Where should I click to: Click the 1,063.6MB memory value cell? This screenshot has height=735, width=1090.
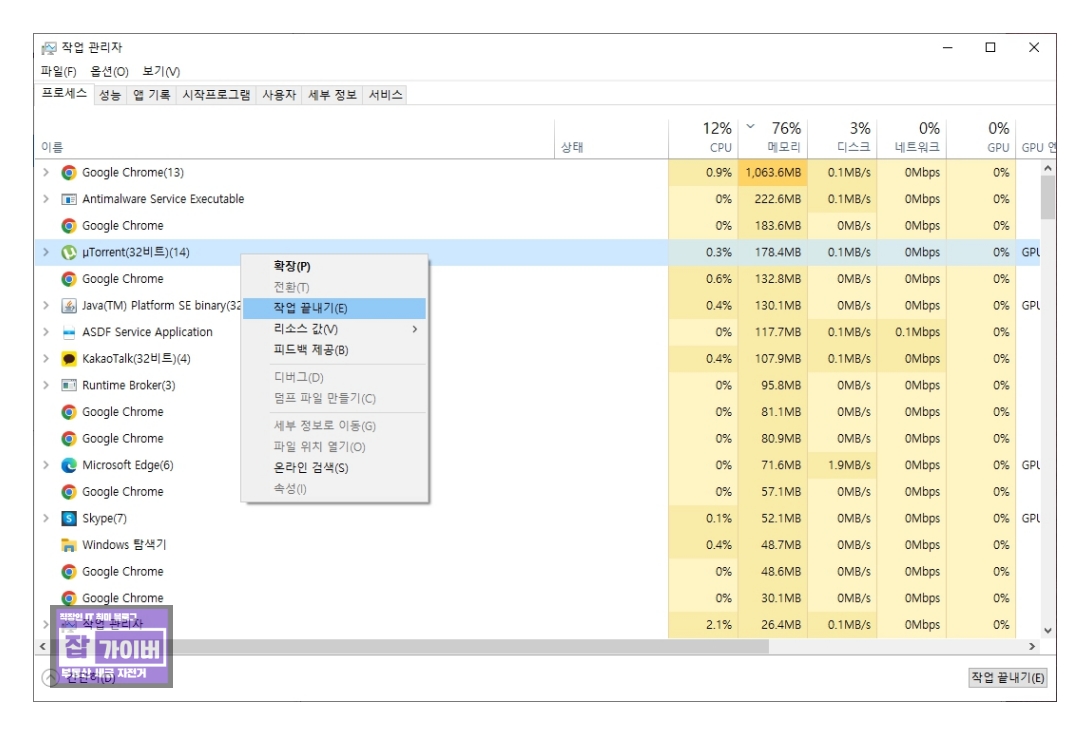pyautogui.click(x=773, y=172)
